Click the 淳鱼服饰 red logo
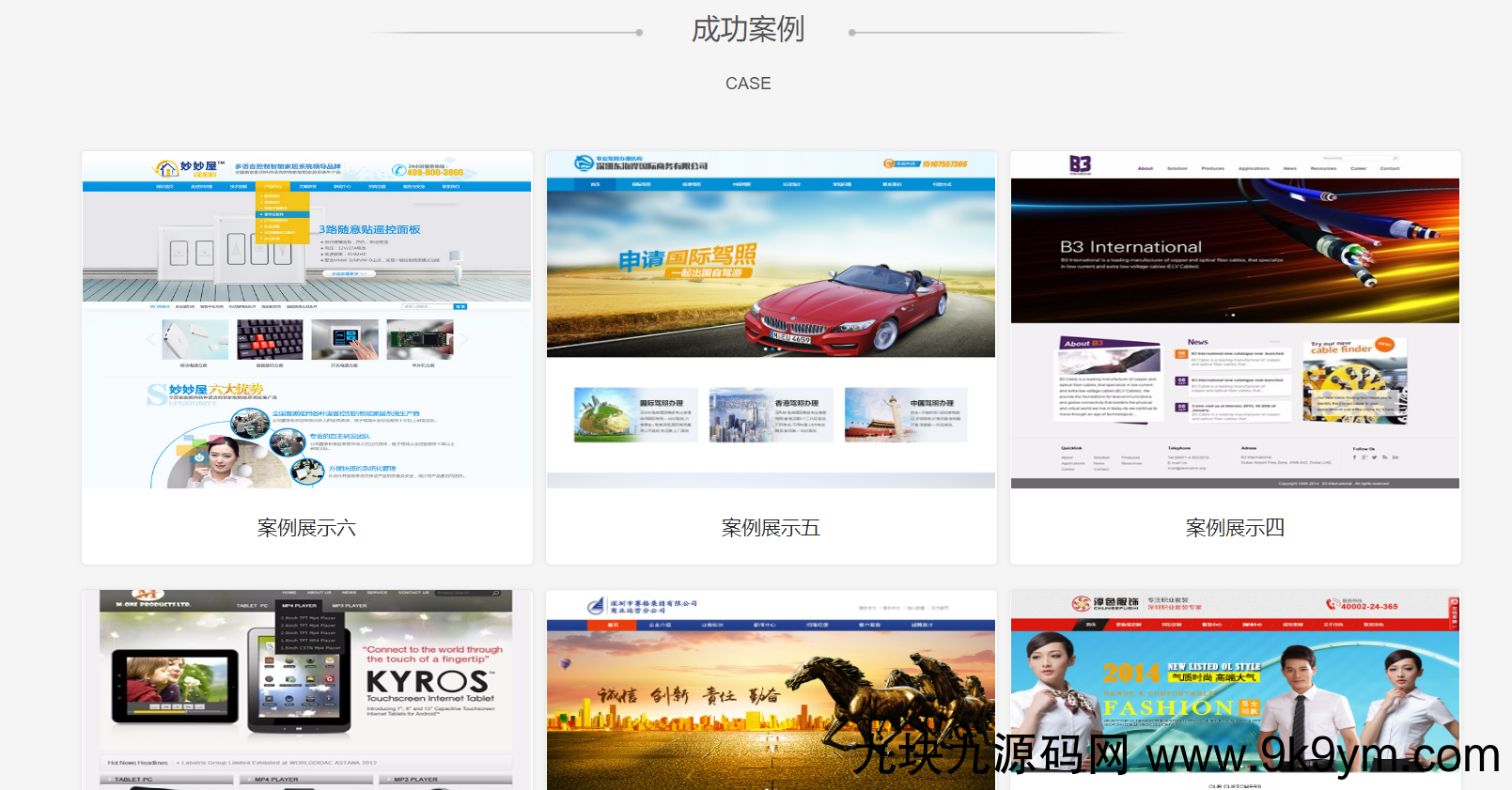1512x790 pixels. pos(1082,604)
